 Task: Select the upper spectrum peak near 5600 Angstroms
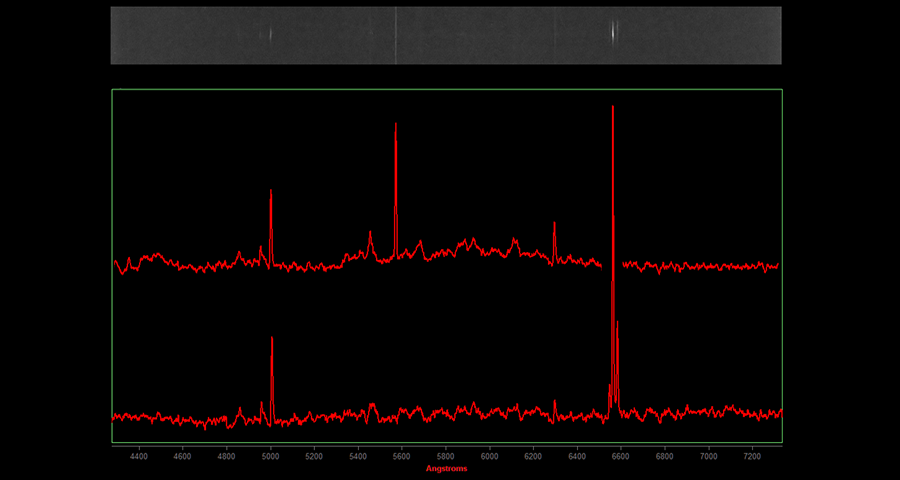pos(396,124)
